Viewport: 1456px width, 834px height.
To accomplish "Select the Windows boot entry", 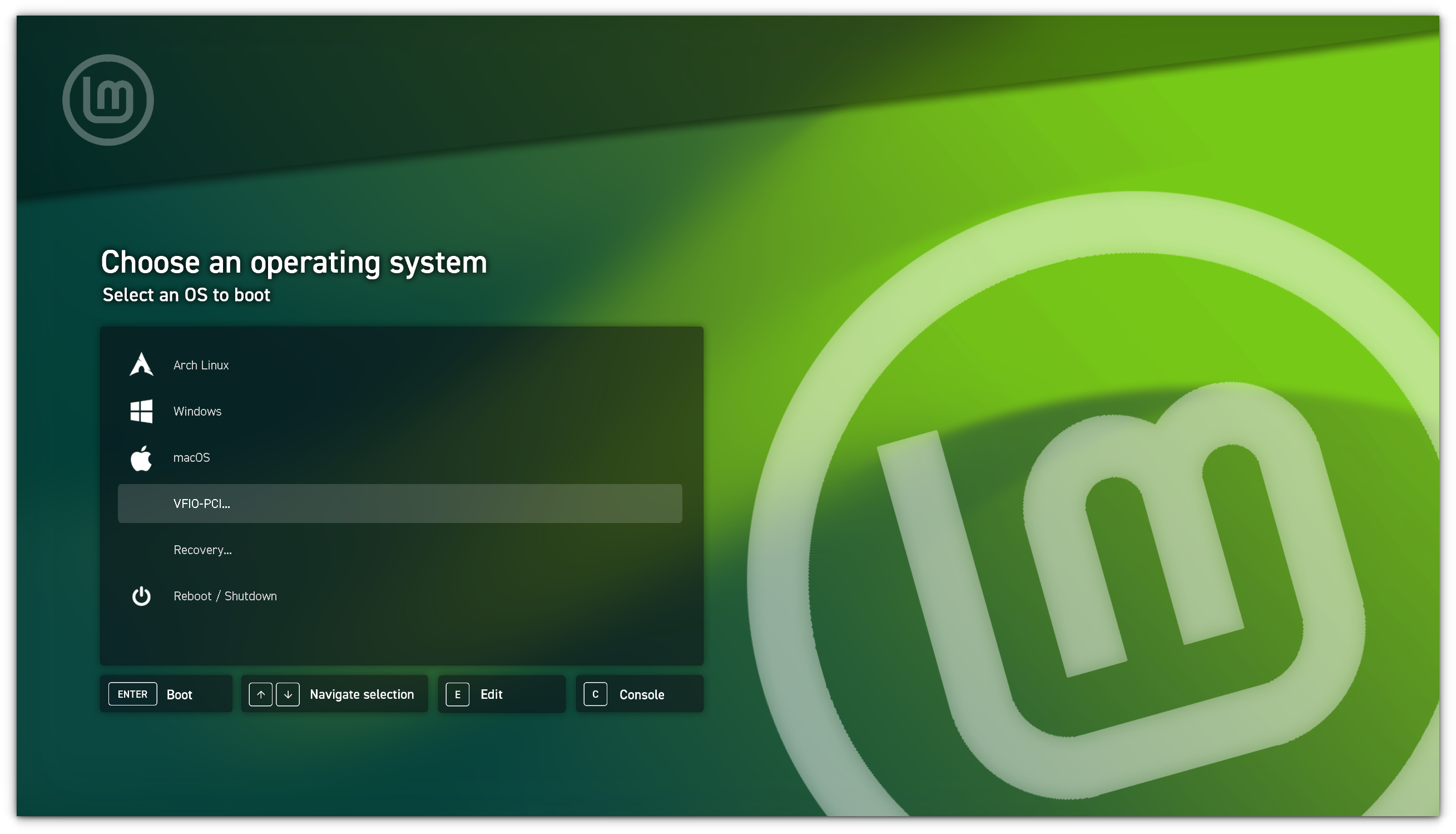I will [x=400, y=411].
